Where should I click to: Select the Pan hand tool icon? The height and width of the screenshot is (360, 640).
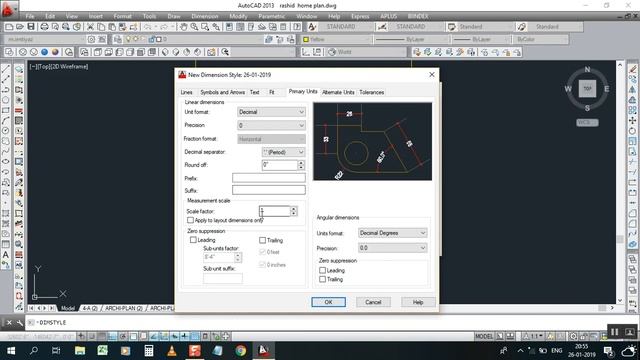(184, 27)
